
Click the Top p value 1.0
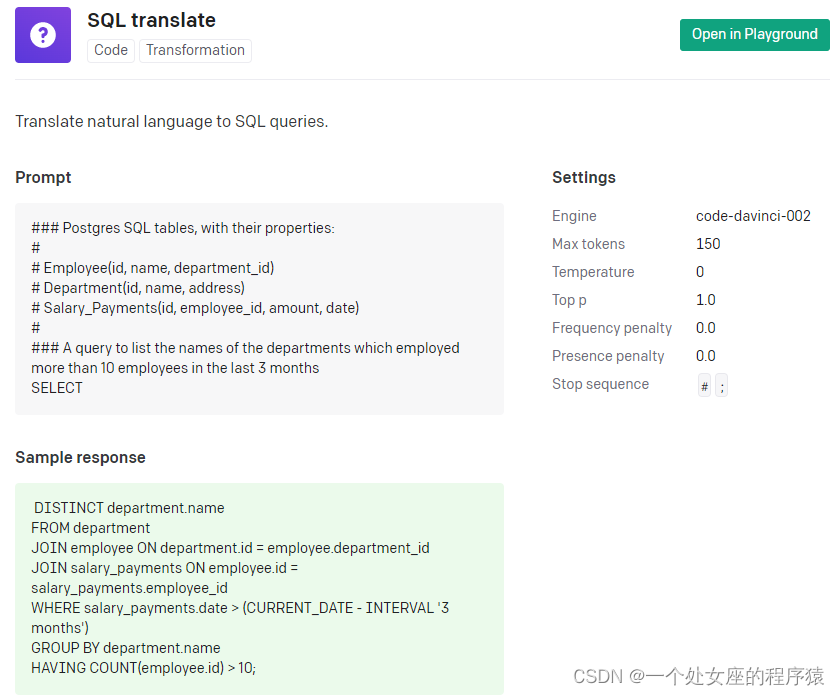pyautogui.click(x=706, y=300)
